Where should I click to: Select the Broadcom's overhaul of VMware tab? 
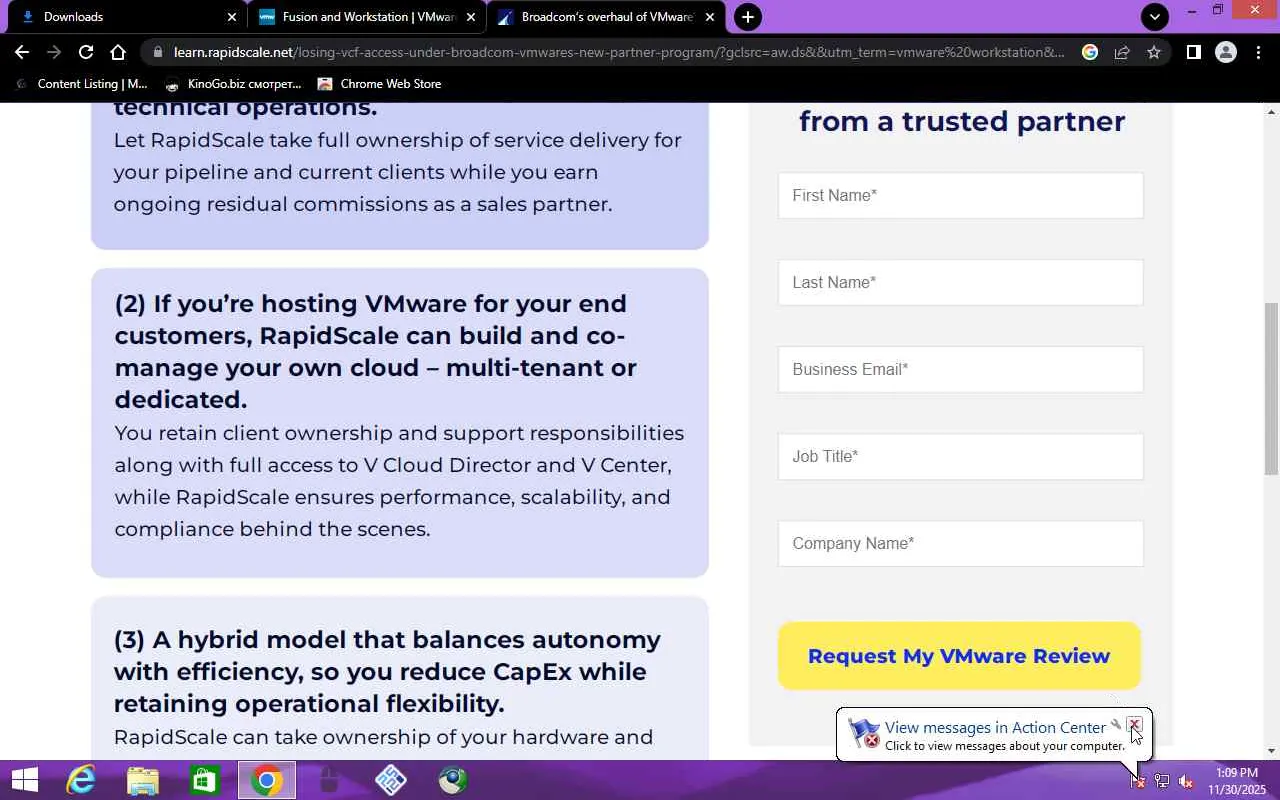(606, 17)
